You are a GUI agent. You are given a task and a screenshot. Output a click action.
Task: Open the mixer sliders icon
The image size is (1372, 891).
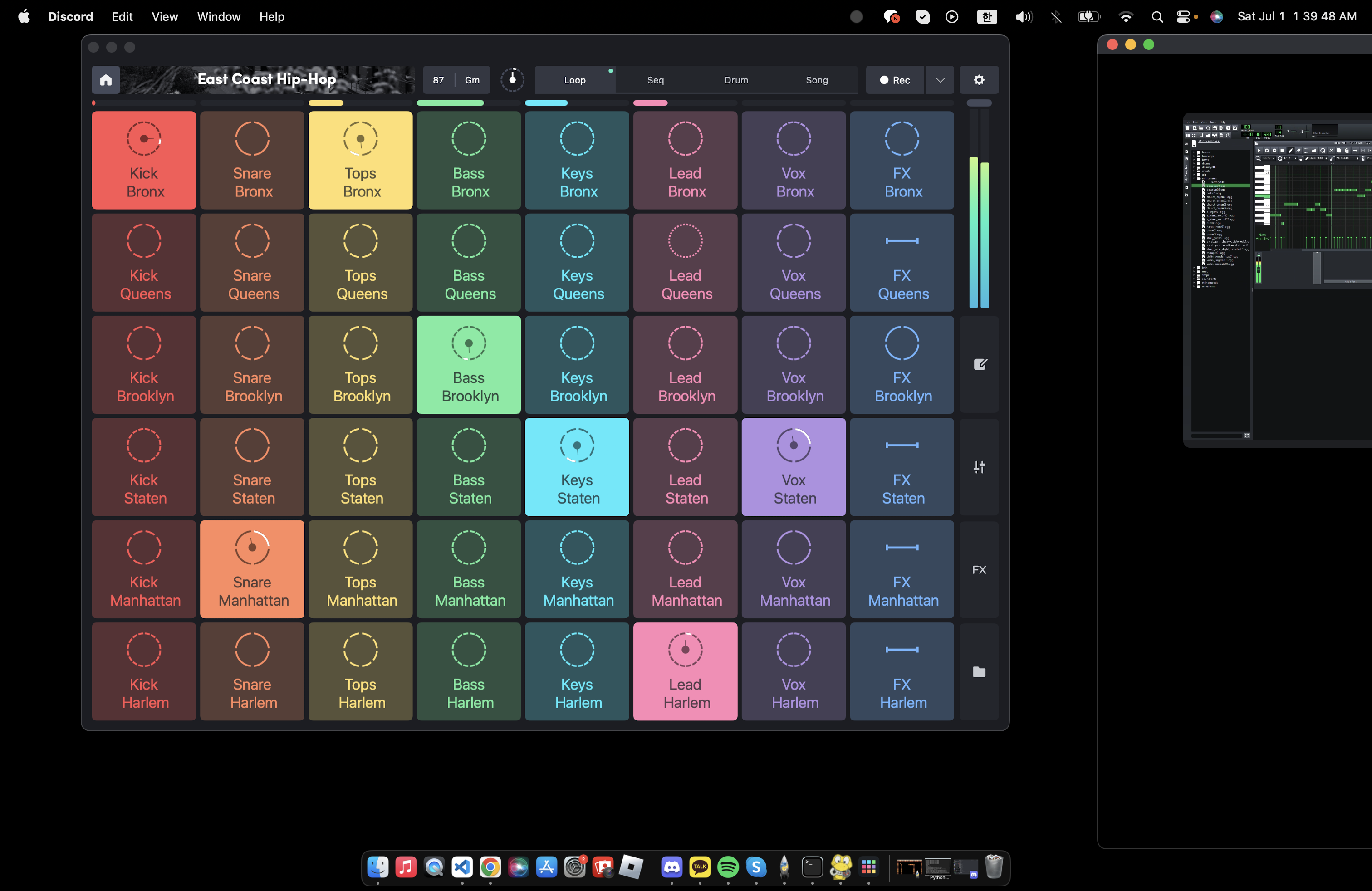tap(979, 467)
